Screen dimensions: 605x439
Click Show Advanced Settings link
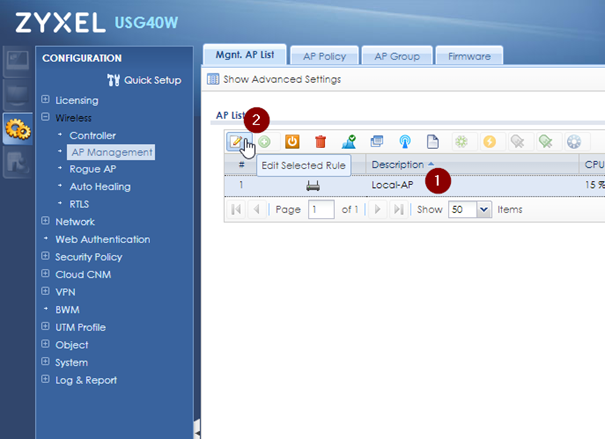(x=281, y=79)
